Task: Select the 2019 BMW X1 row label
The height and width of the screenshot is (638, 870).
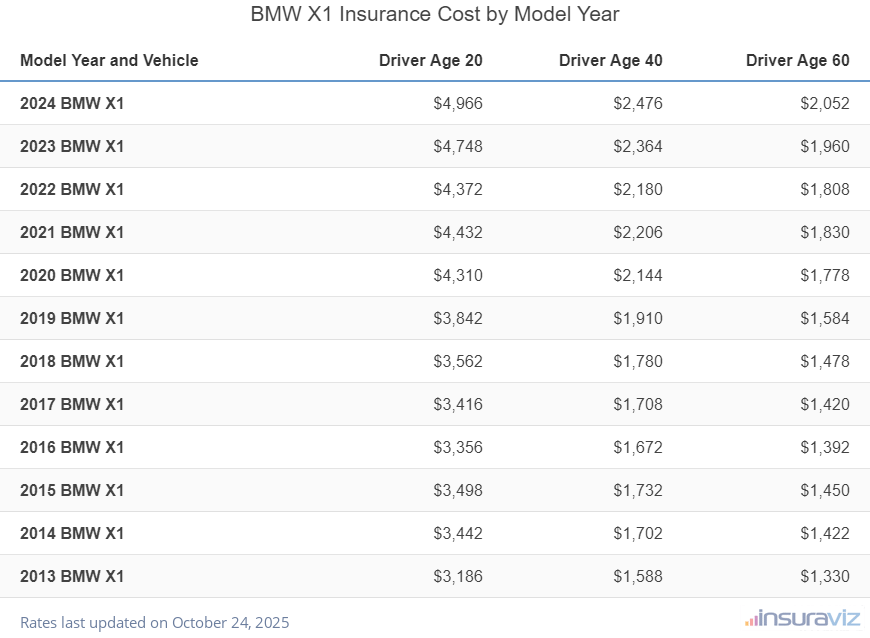Action: coord(72,318)
